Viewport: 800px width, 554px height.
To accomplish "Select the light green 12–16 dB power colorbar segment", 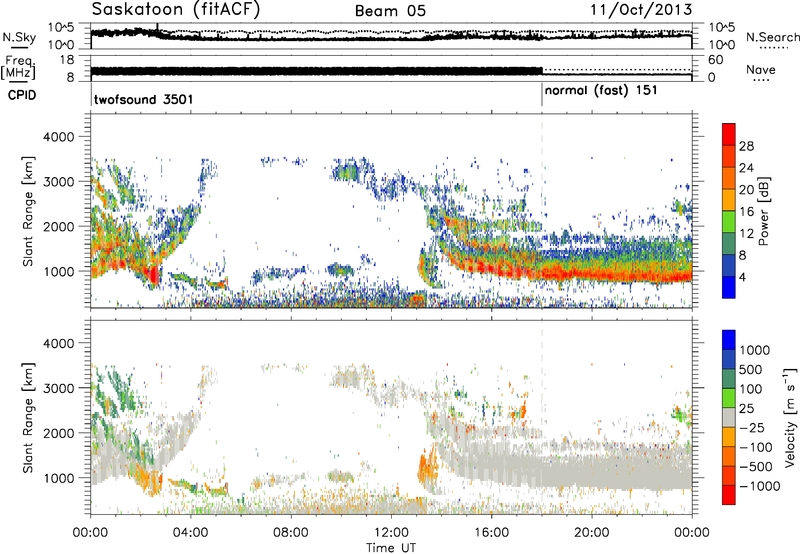I will [729, 222].
